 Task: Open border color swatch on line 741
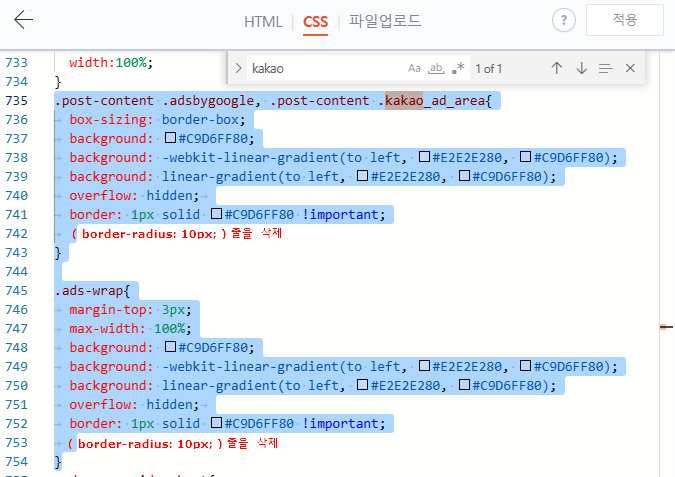[x=217, y=214]
